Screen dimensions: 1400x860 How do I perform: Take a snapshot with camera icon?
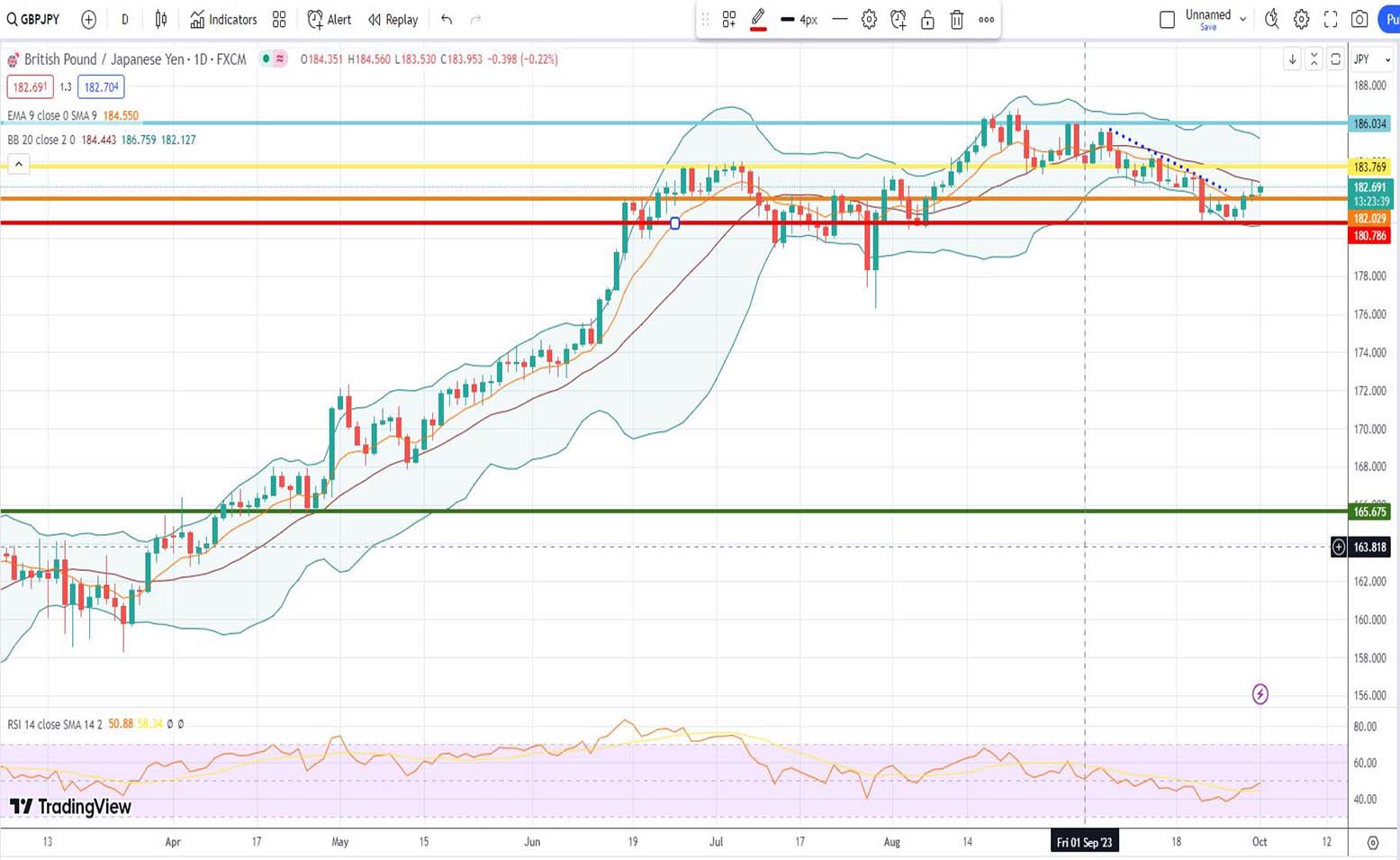click(1359, 19)
